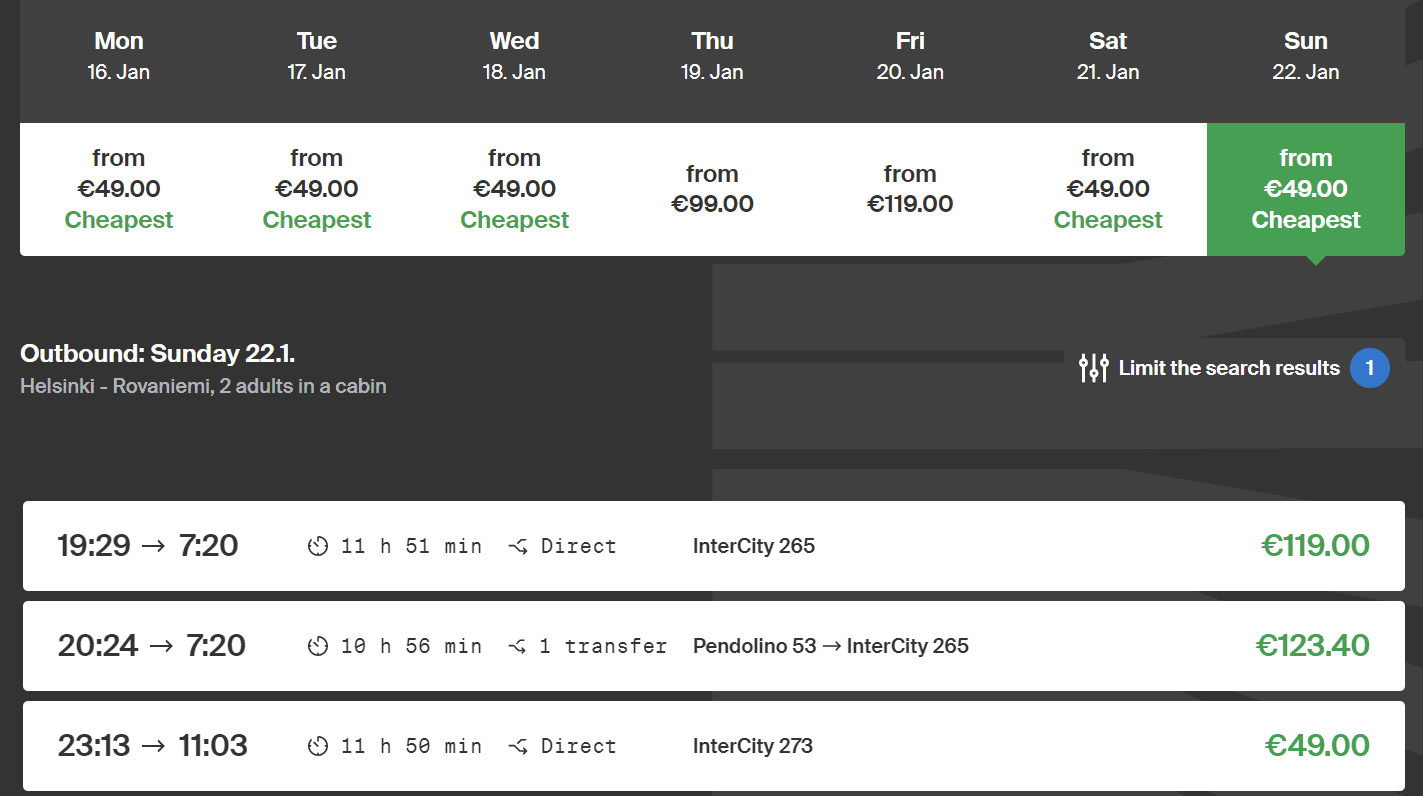Choose Wednesday 18 Jan €49.00 option
Image resolution: width=1423 pixels, height=796 pixels.
(x=514, y=189)
